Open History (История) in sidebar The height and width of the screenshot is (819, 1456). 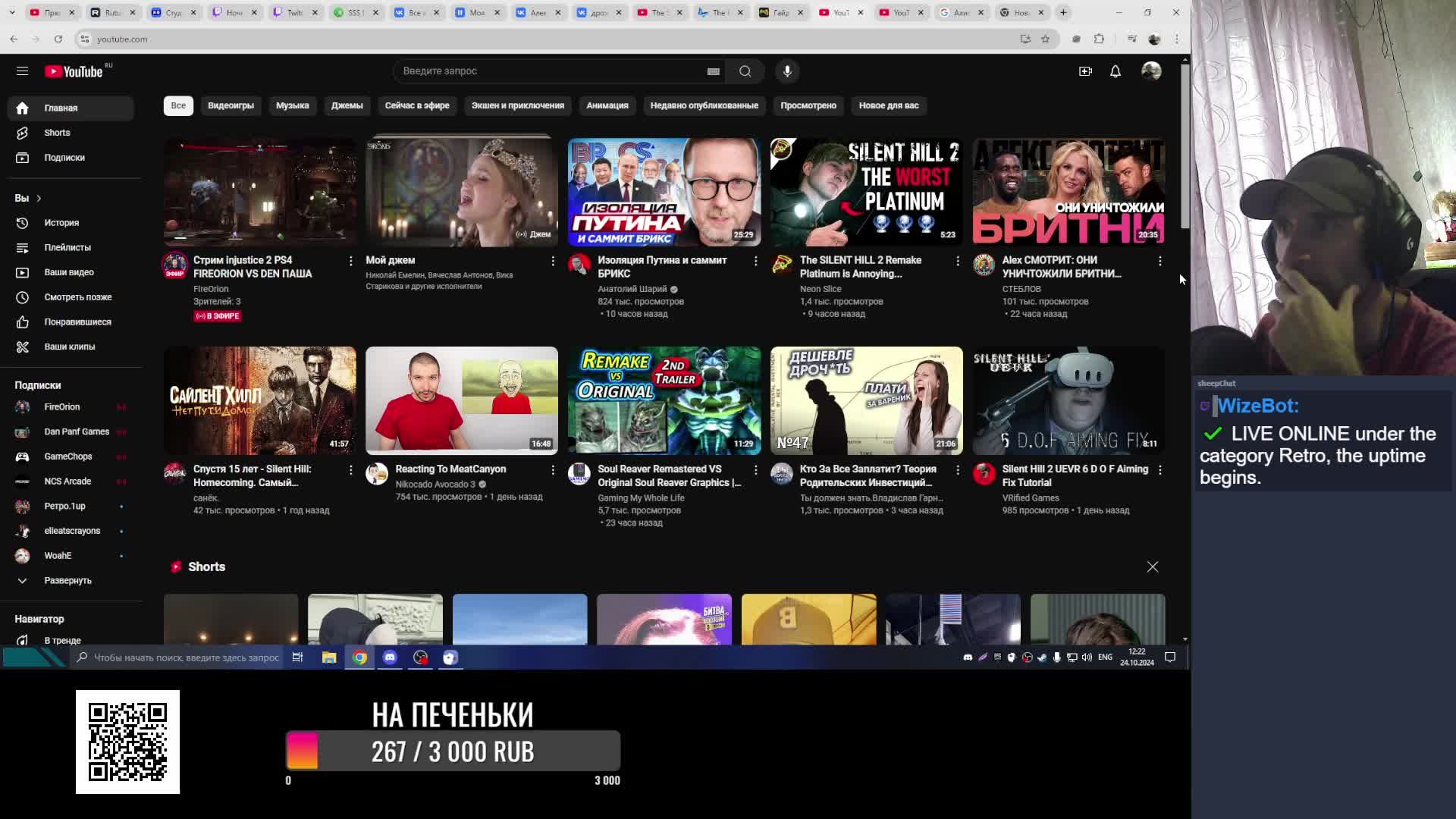pos(61,222)
